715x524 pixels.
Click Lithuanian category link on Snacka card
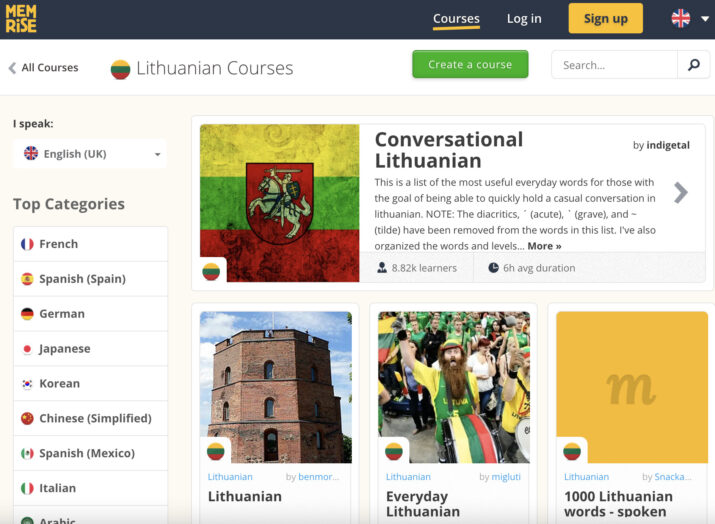coord(586,477)
